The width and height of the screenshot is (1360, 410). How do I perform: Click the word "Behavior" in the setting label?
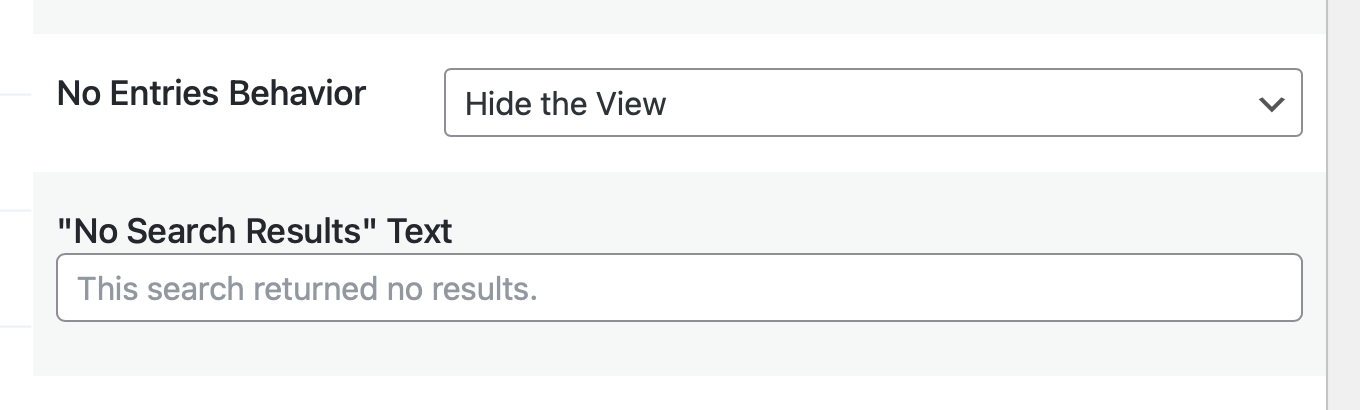(x=297, y=94)
